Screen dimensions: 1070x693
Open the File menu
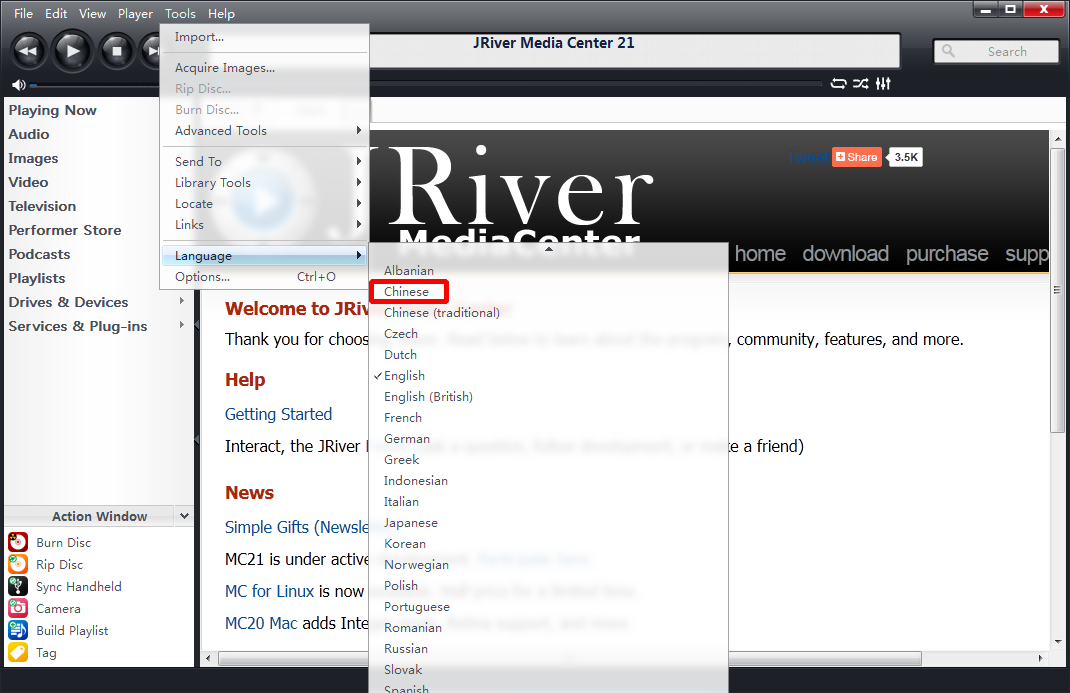point(23,14)
